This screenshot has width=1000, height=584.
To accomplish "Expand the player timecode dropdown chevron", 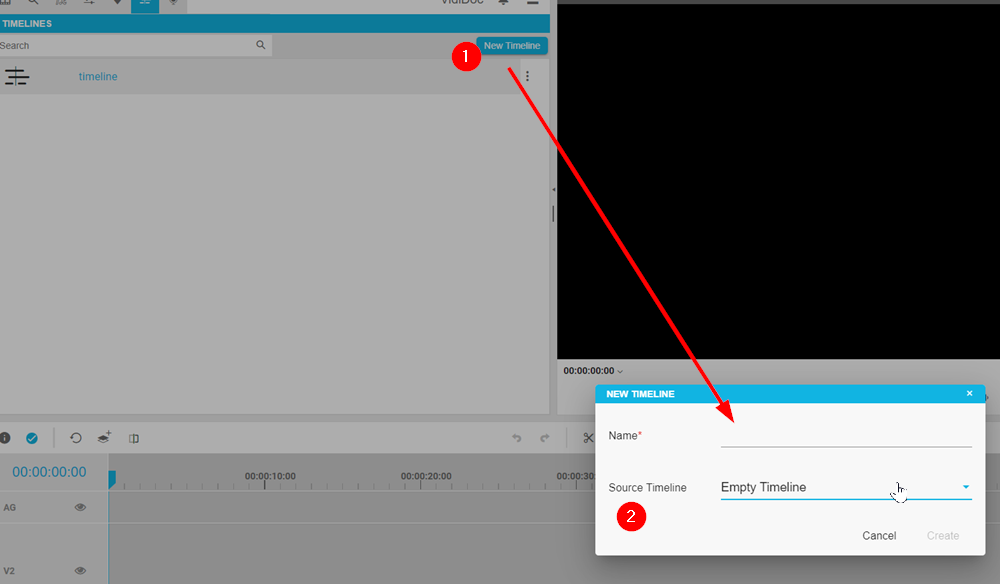I will (620, 371).
